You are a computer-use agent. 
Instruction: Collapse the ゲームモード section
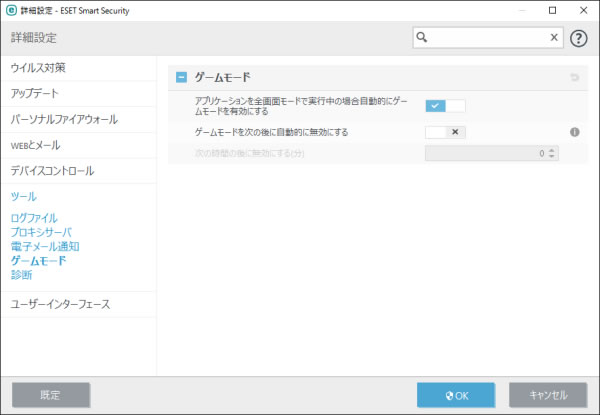click(x=181, y=77)
